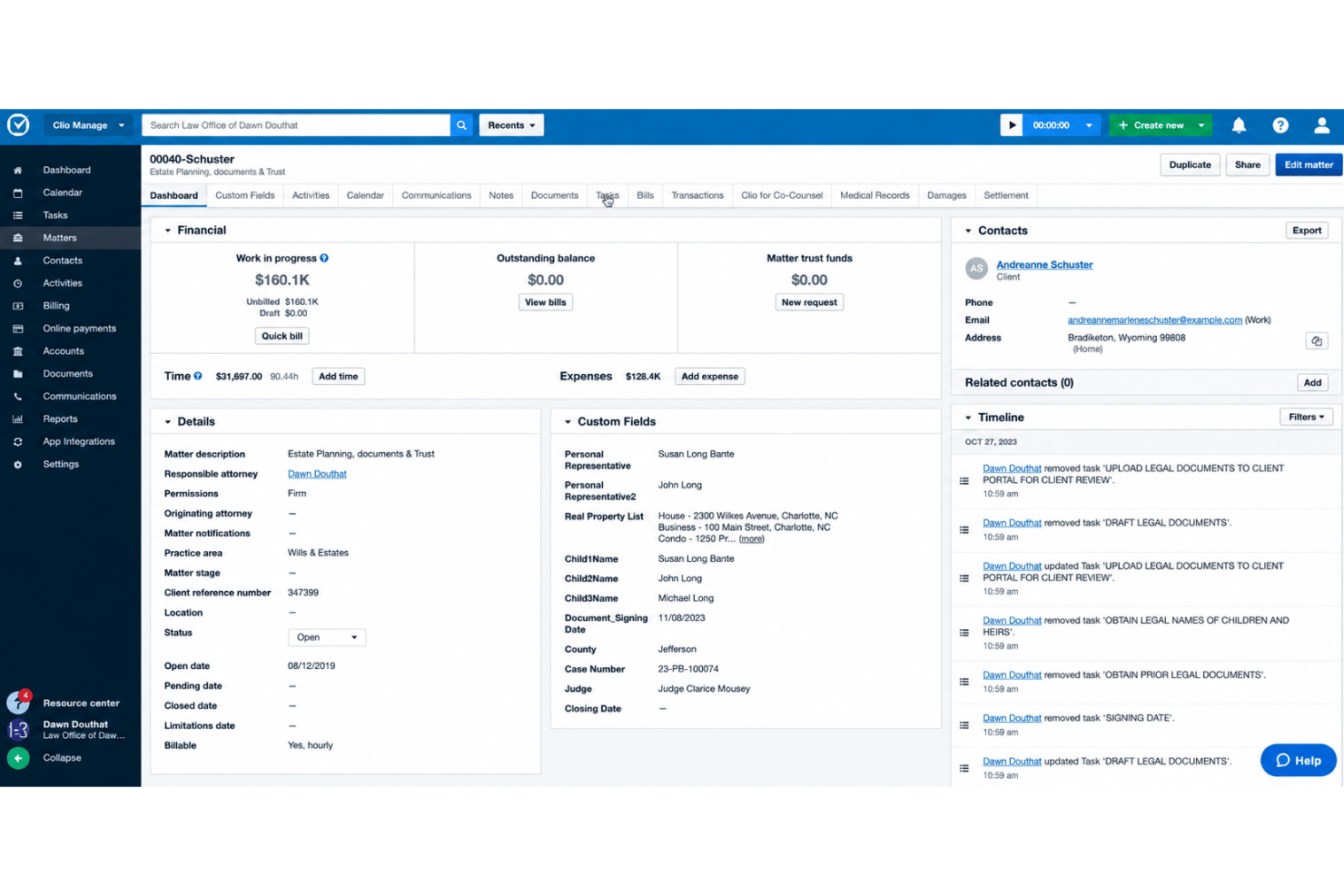This screenshot has height=896, width=1344.
Task: Click the Share button
Action: 1248,165
